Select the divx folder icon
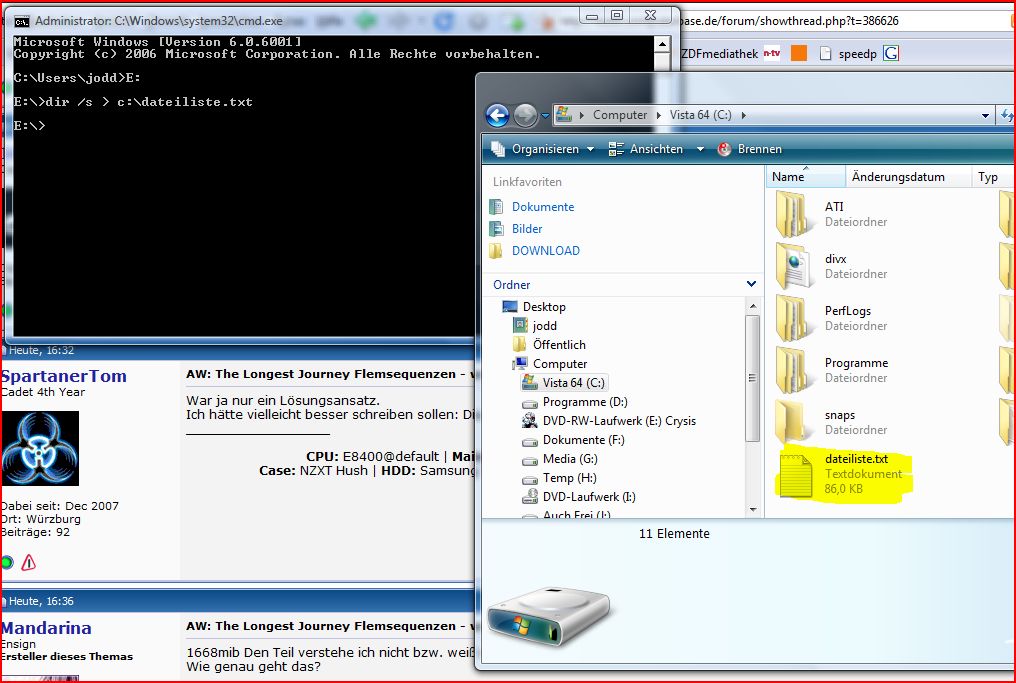 click(x=794, y=266)
